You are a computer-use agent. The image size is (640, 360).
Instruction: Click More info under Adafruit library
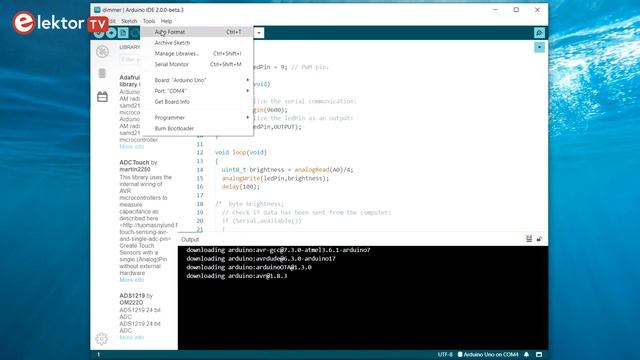131,147
